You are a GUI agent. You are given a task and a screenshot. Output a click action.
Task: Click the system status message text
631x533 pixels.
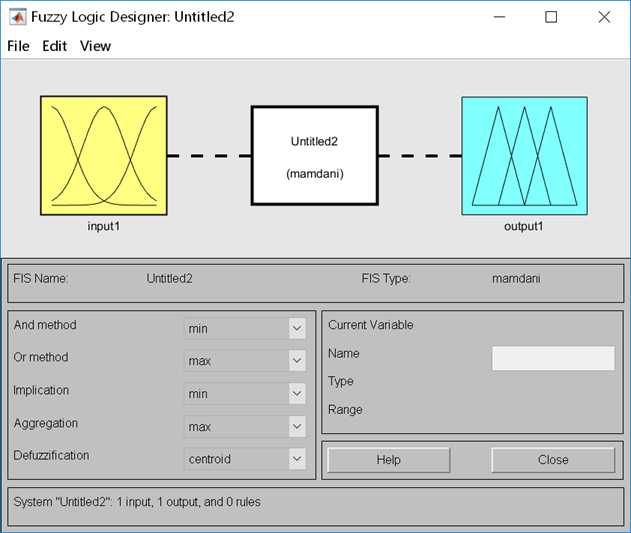[x=137, y=502]
